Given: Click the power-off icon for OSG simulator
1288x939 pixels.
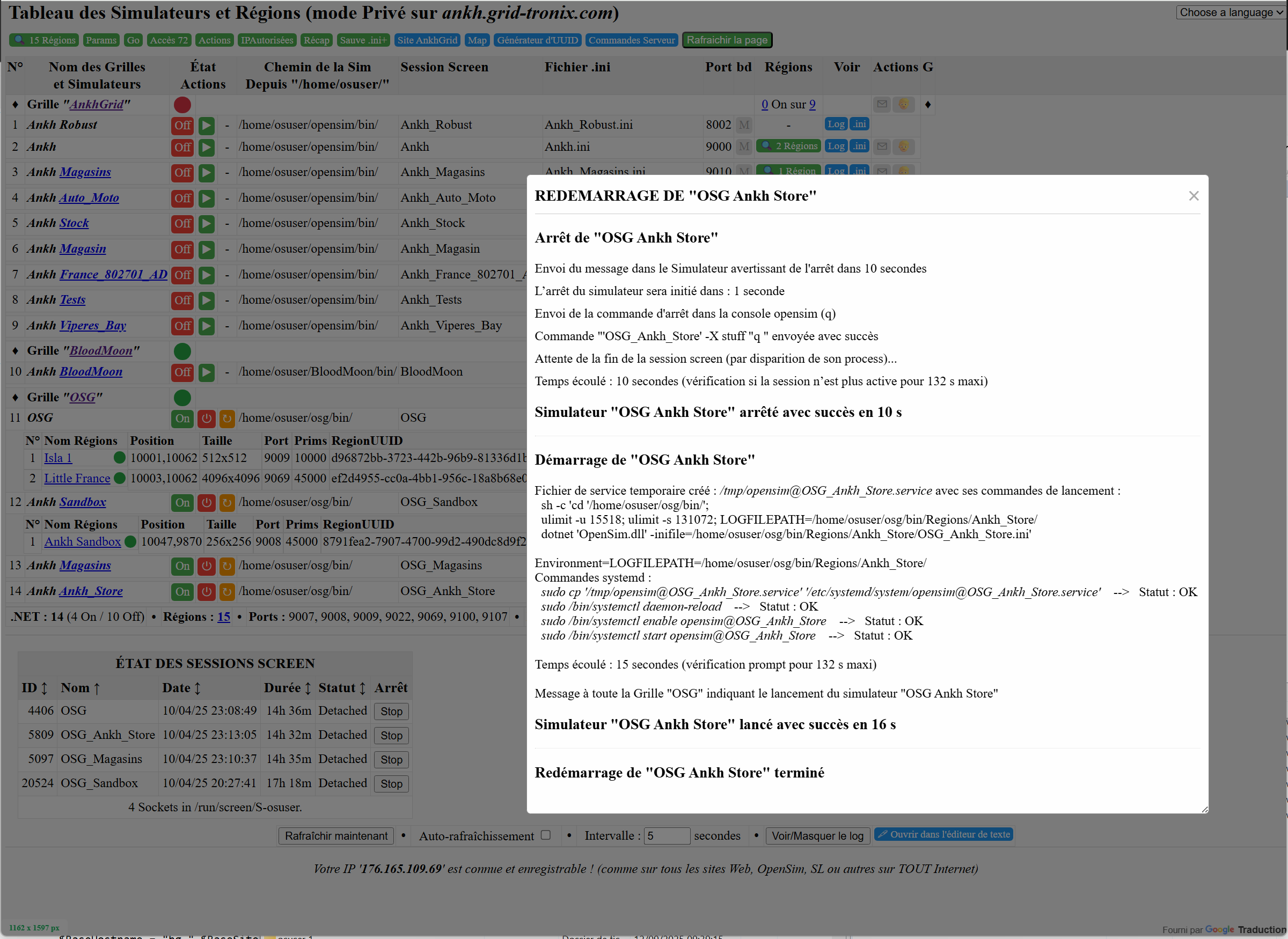Looking at the screenshot, I should tap(206, 419).
